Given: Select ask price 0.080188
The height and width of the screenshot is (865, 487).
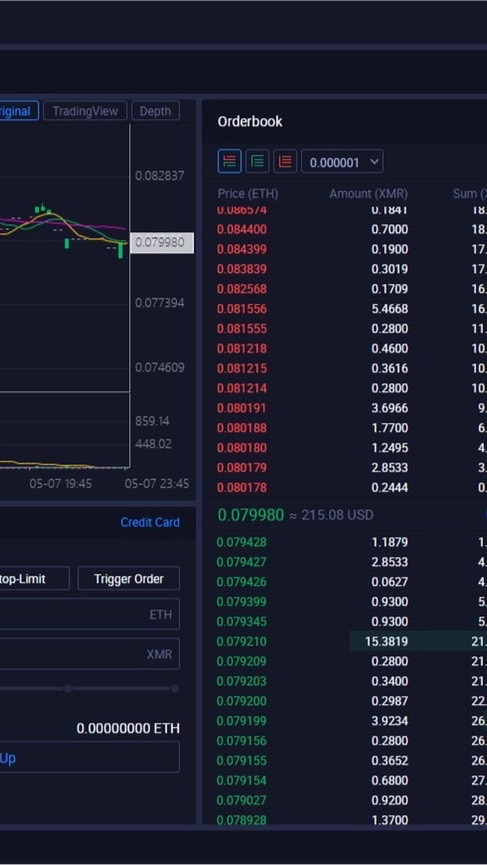Looking at the screenshot, I should (x=242, y=428).
